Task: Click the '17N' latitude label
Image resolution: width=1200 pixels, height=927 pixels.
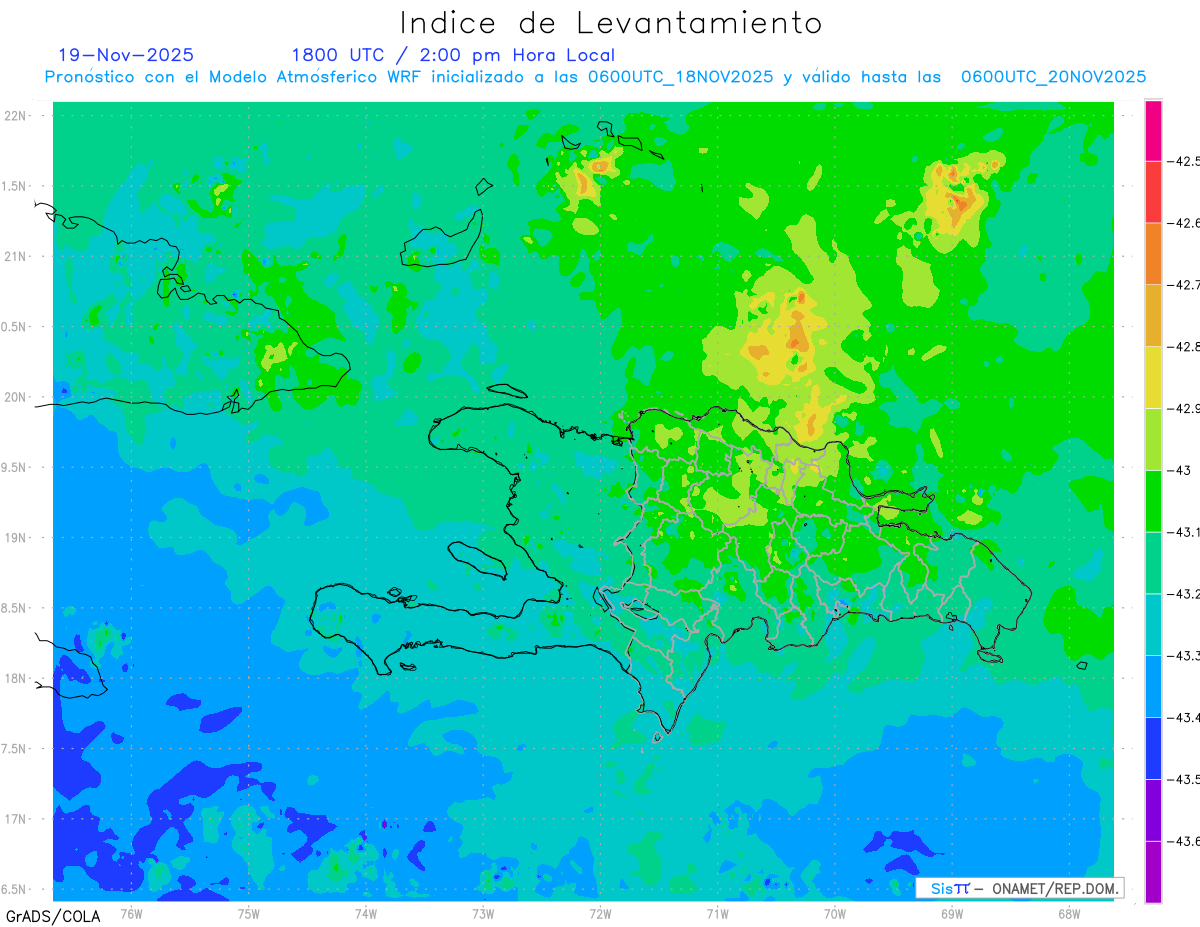Action: (x=16, y=819)
